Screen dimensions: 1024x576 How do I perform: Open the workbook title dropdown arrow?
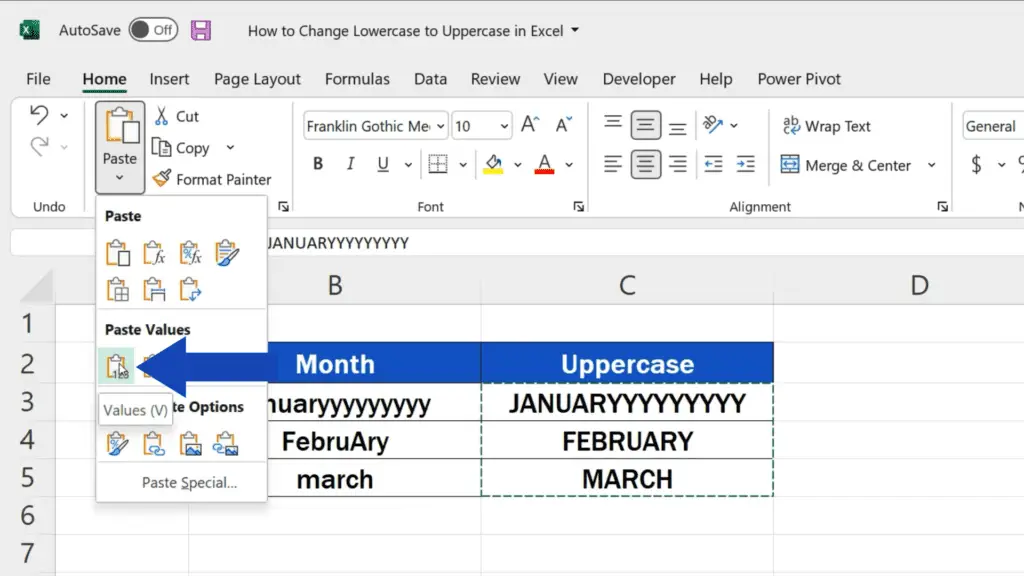pyautogui.click(x=575, y=30)
